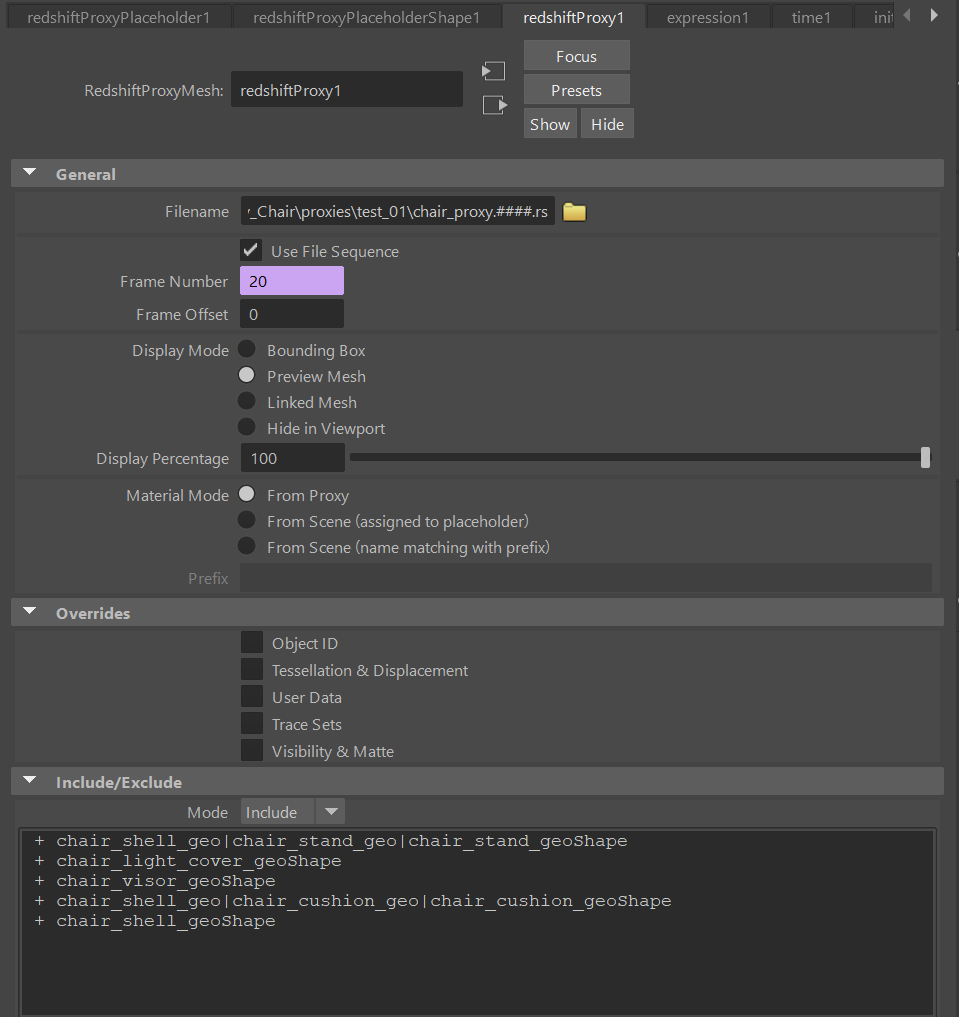
Task: Collapse the General section
Action: click(x=30, y=173)
